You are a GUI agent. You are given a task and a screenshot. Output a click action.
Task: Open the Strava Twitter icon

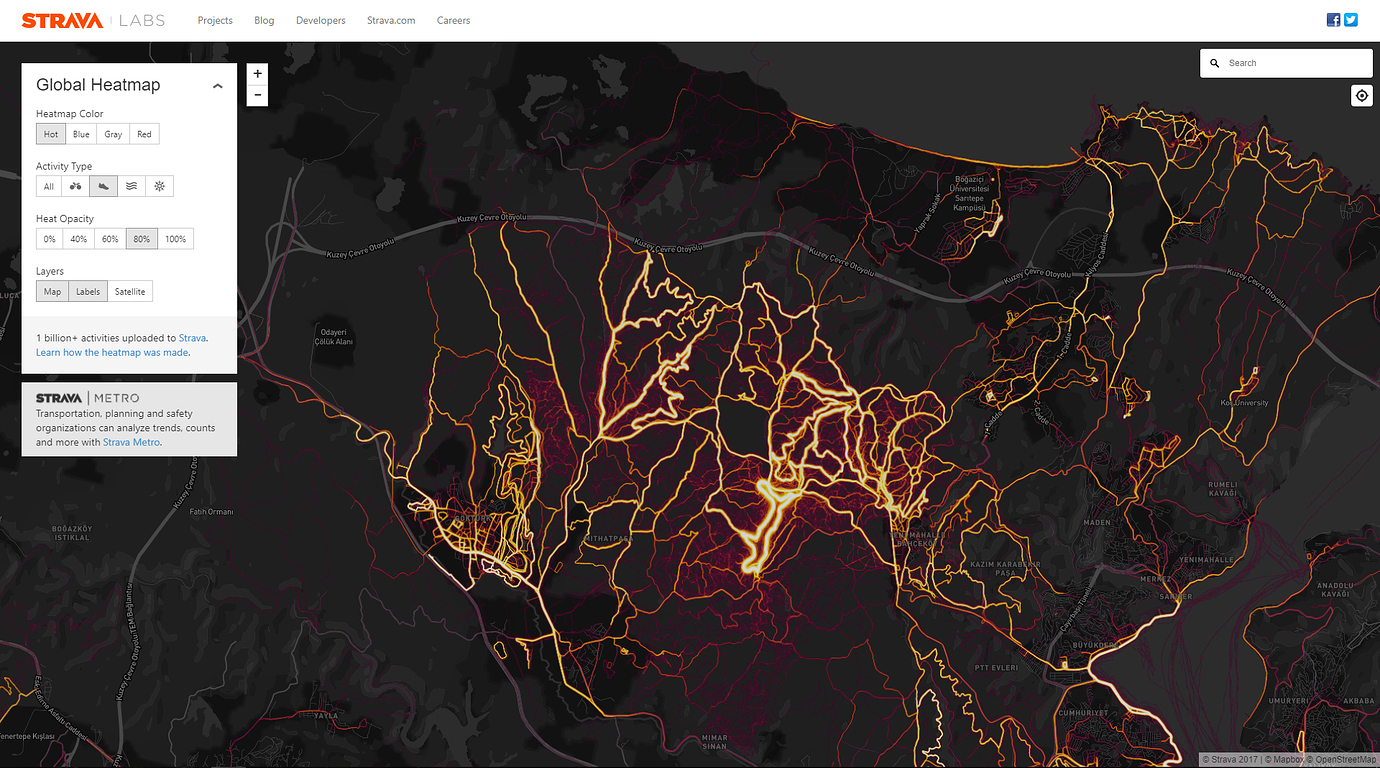[x=1351, y=20]
